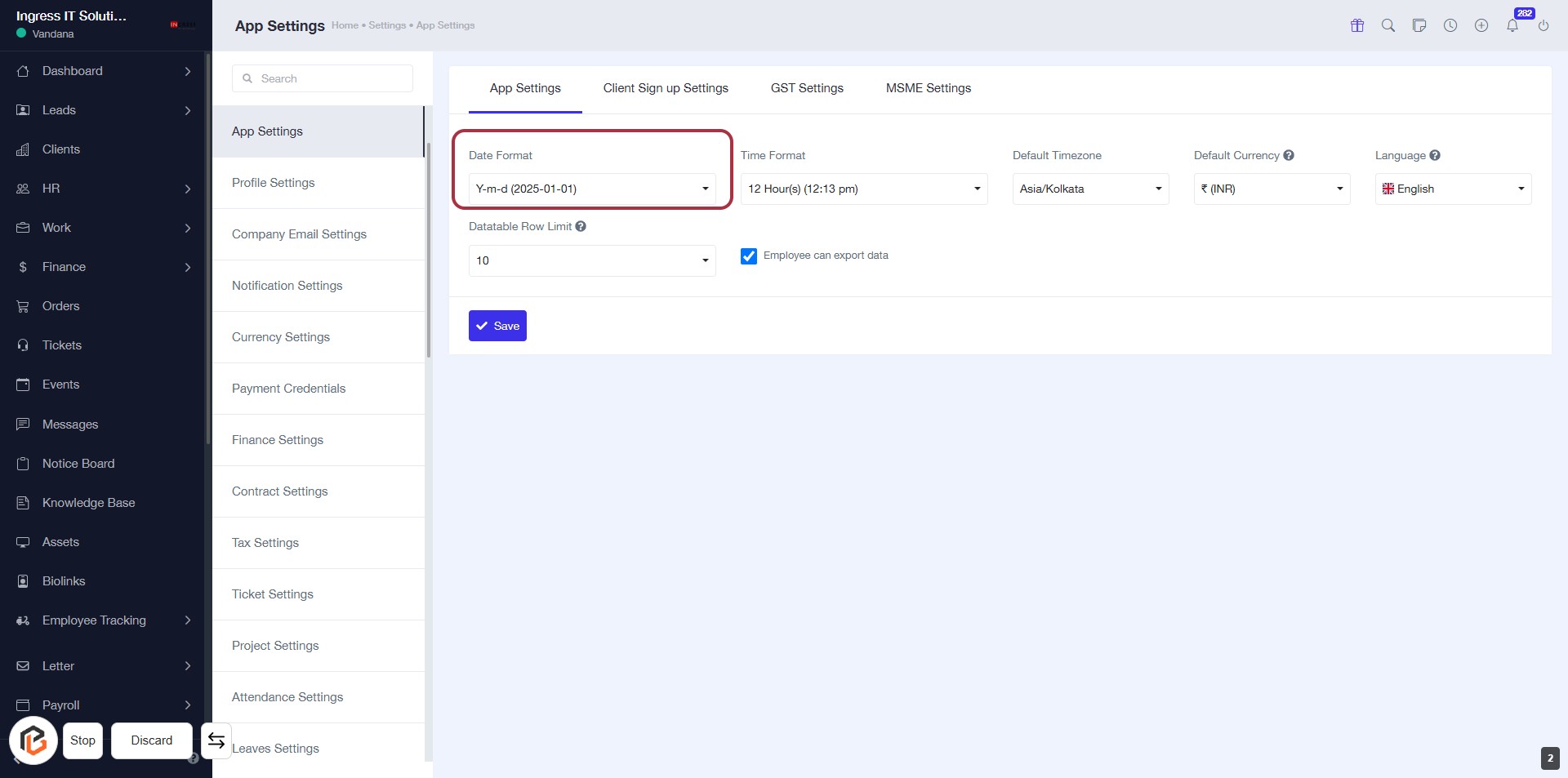Expand the Finance sidebar menu

click(x=105, y=267)
